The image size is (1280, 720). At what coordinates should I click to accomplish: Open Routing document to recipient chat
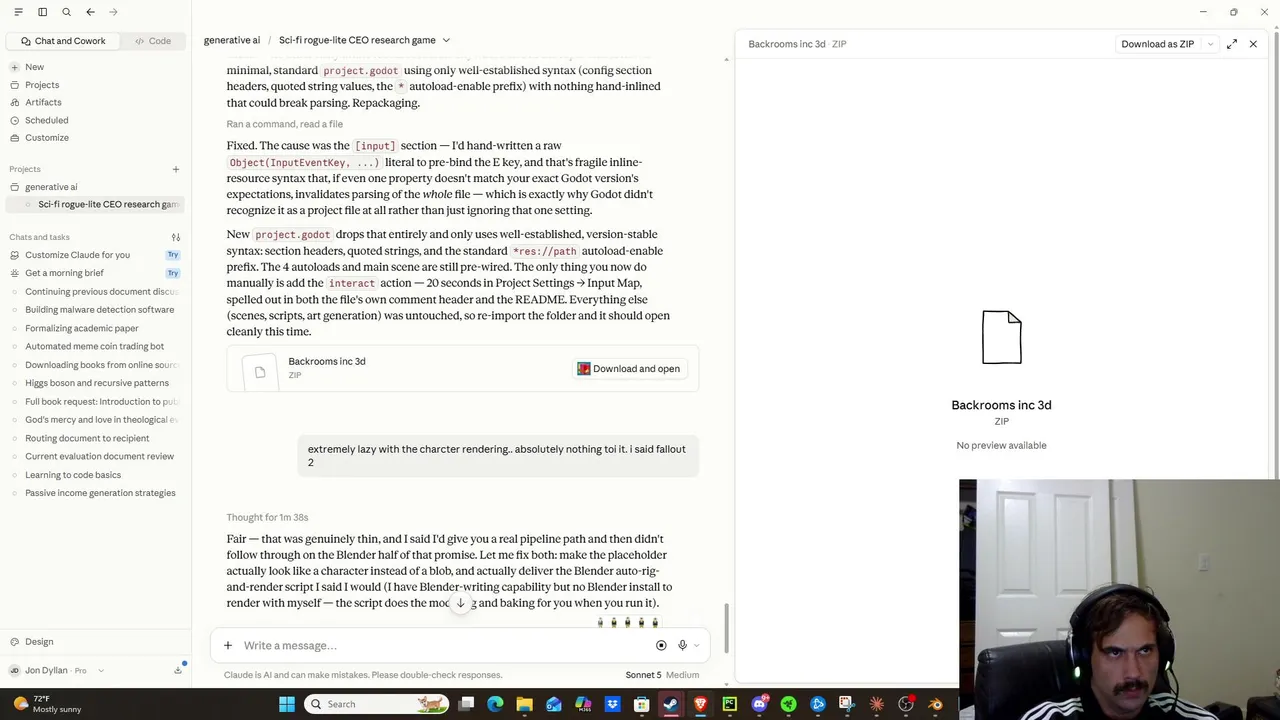[87, 438]
